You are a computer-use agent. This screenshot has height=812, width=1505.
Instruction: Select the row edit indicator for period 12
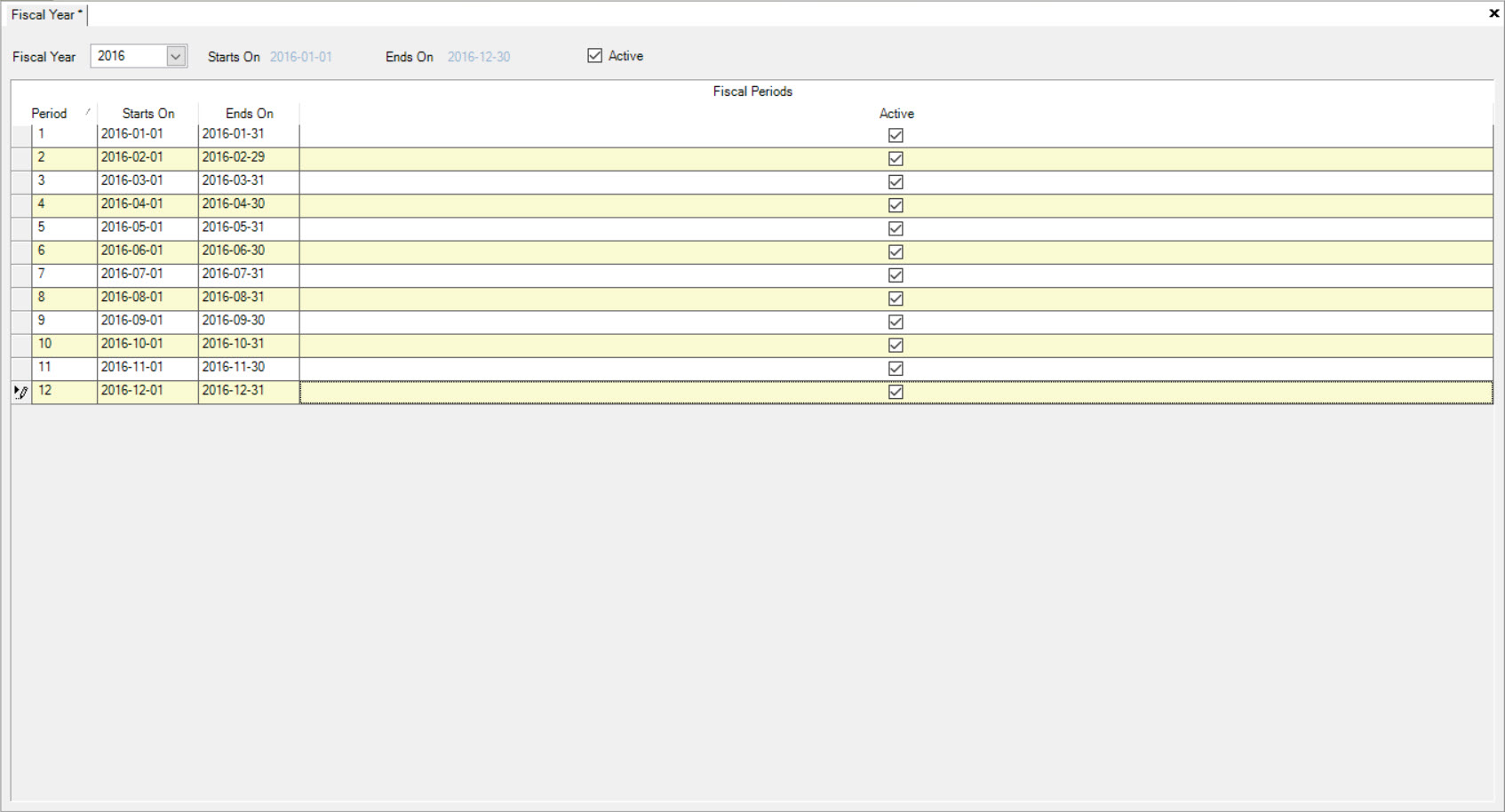click(x=21, y=392)
